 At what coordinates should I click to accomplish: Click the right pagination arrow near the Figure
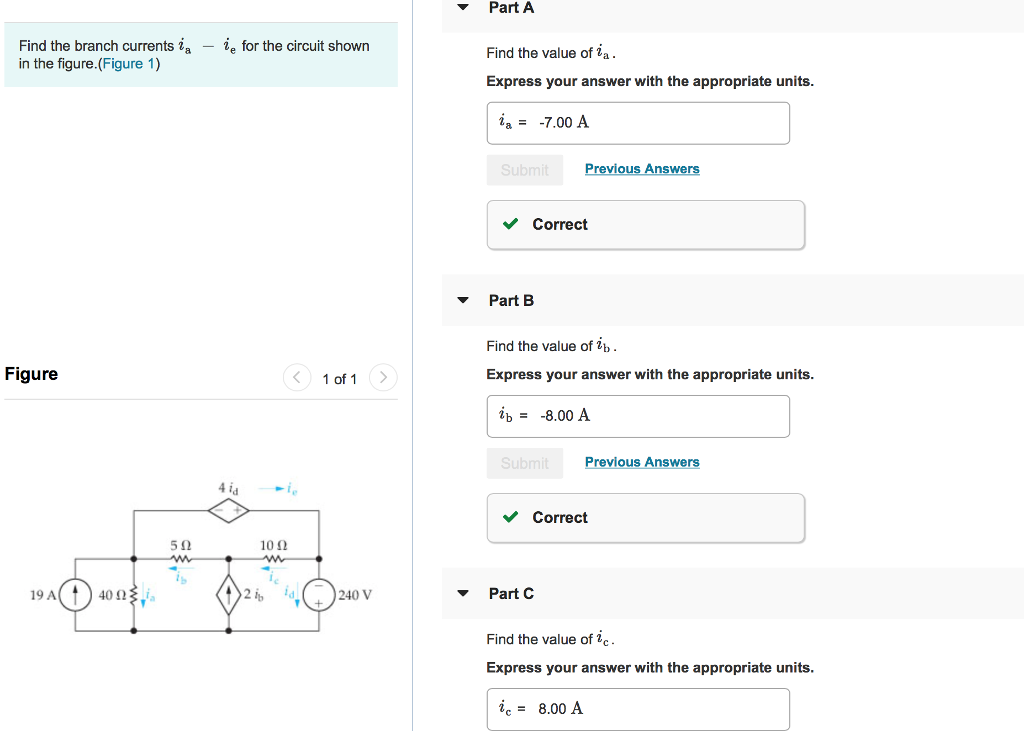click(382, 378)
